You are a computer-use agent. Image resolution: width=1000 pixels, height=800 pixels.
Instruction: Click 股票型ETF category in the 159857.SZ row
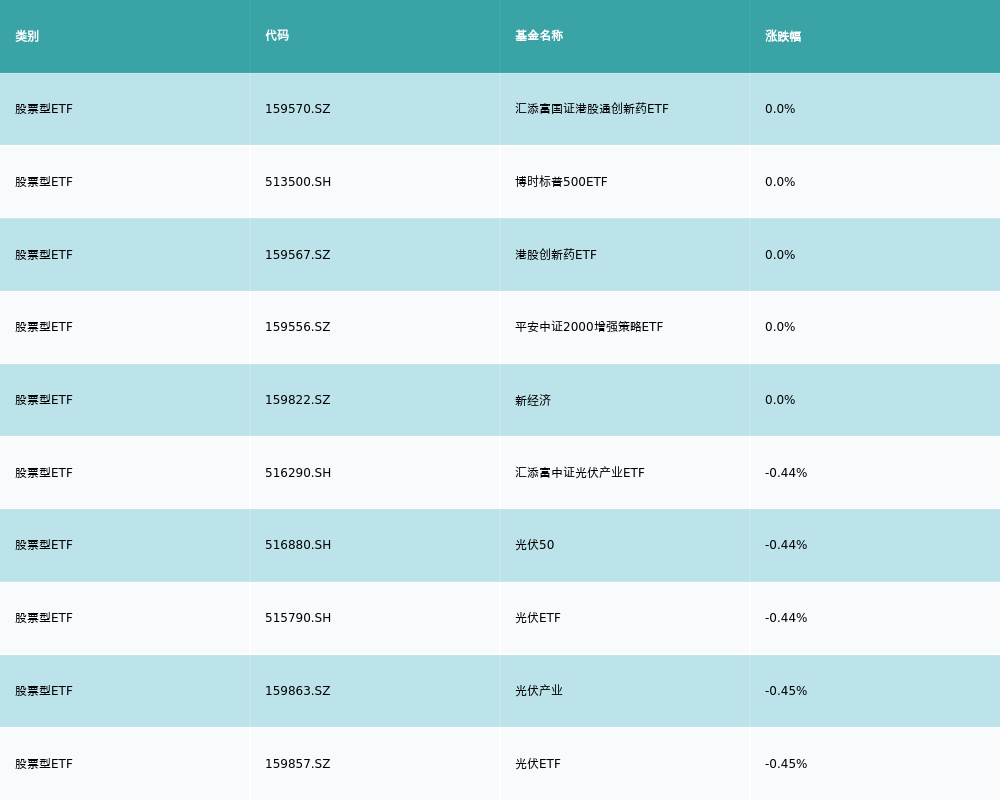coord(44,764)
